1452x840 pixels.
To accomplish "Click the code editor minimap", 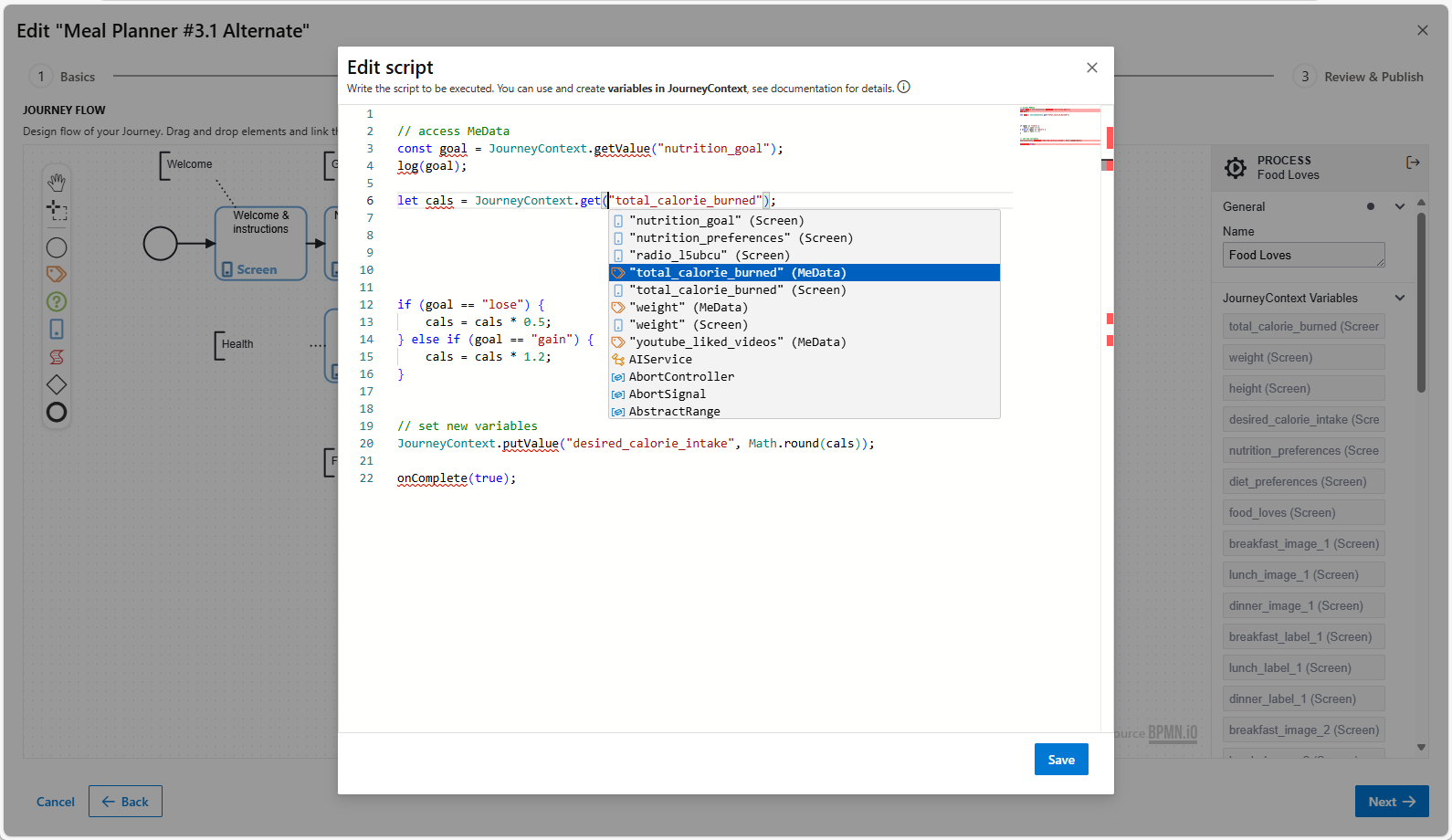I will pyautogui.click(x=1059, y=127).
